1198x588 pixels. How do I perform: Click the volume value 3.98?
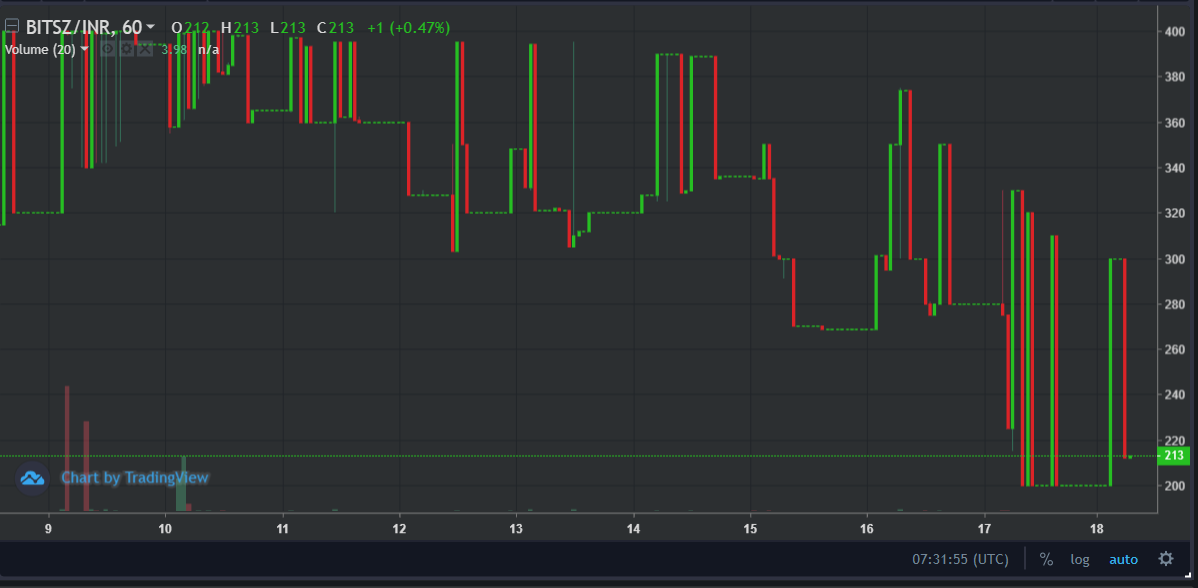173,49
